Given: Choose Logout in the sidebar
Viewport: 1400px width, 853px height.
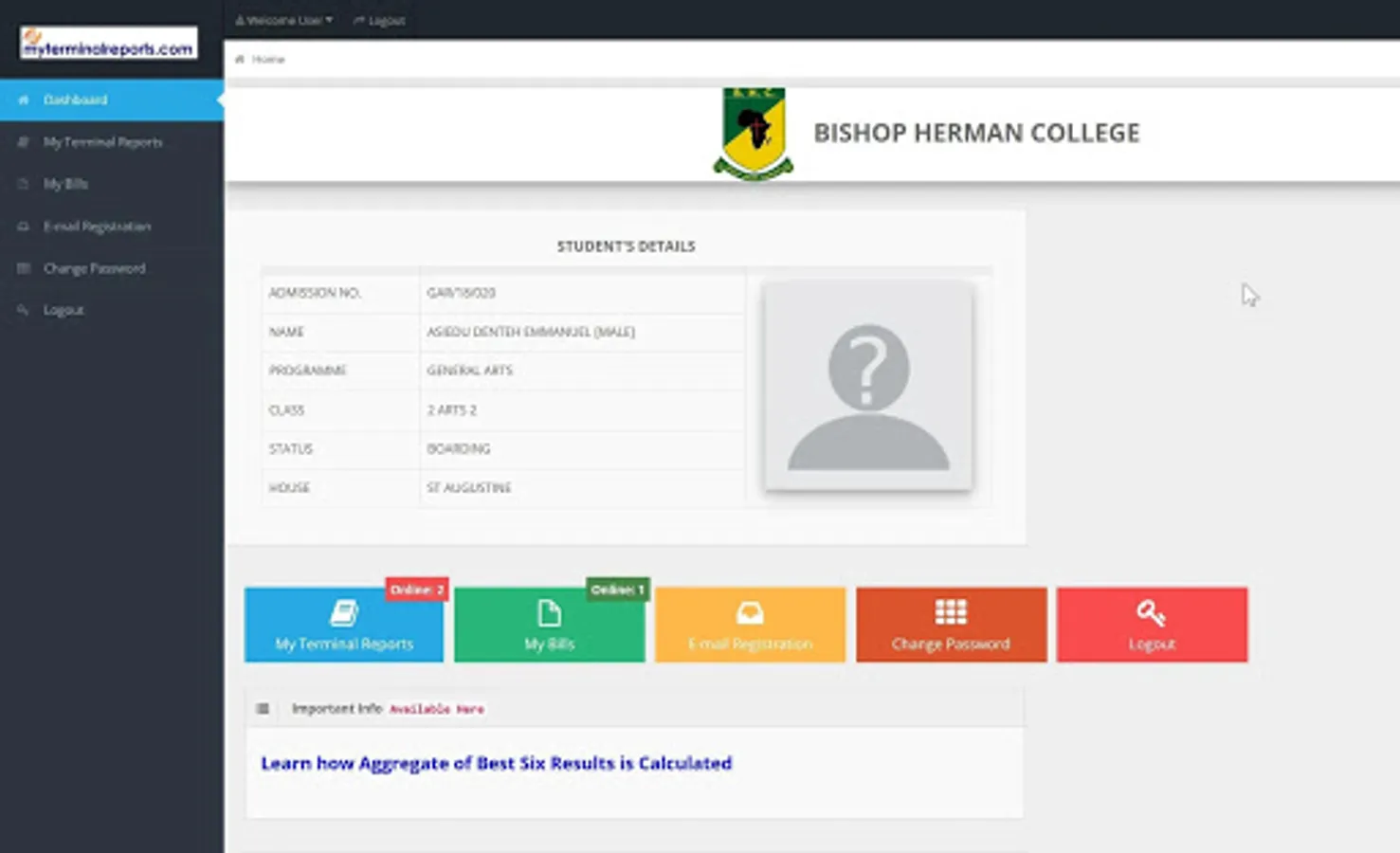Looking at the screenshot, I should [111, 310].
